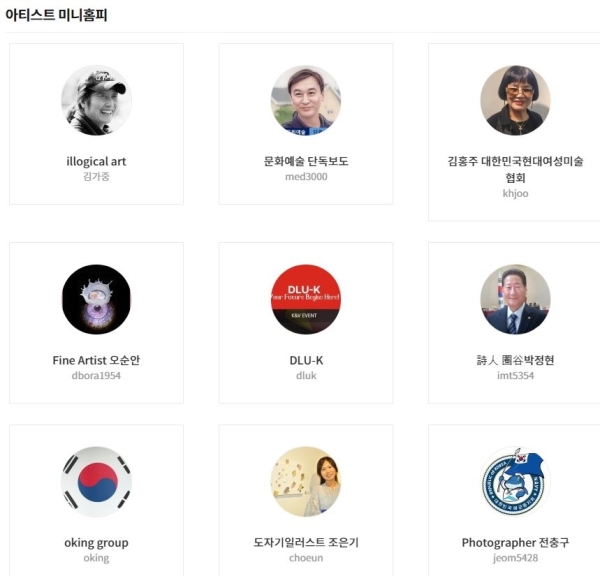
Task: Click the 김홍주 대한민국현대여성미술협회 title
Action: 515,169
